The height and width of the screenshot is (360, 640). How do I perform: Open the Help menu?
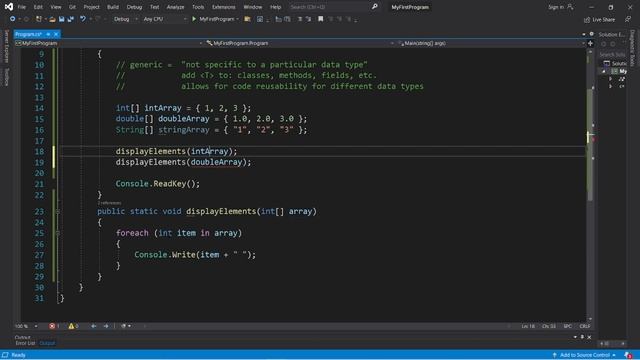click(276, 7)
